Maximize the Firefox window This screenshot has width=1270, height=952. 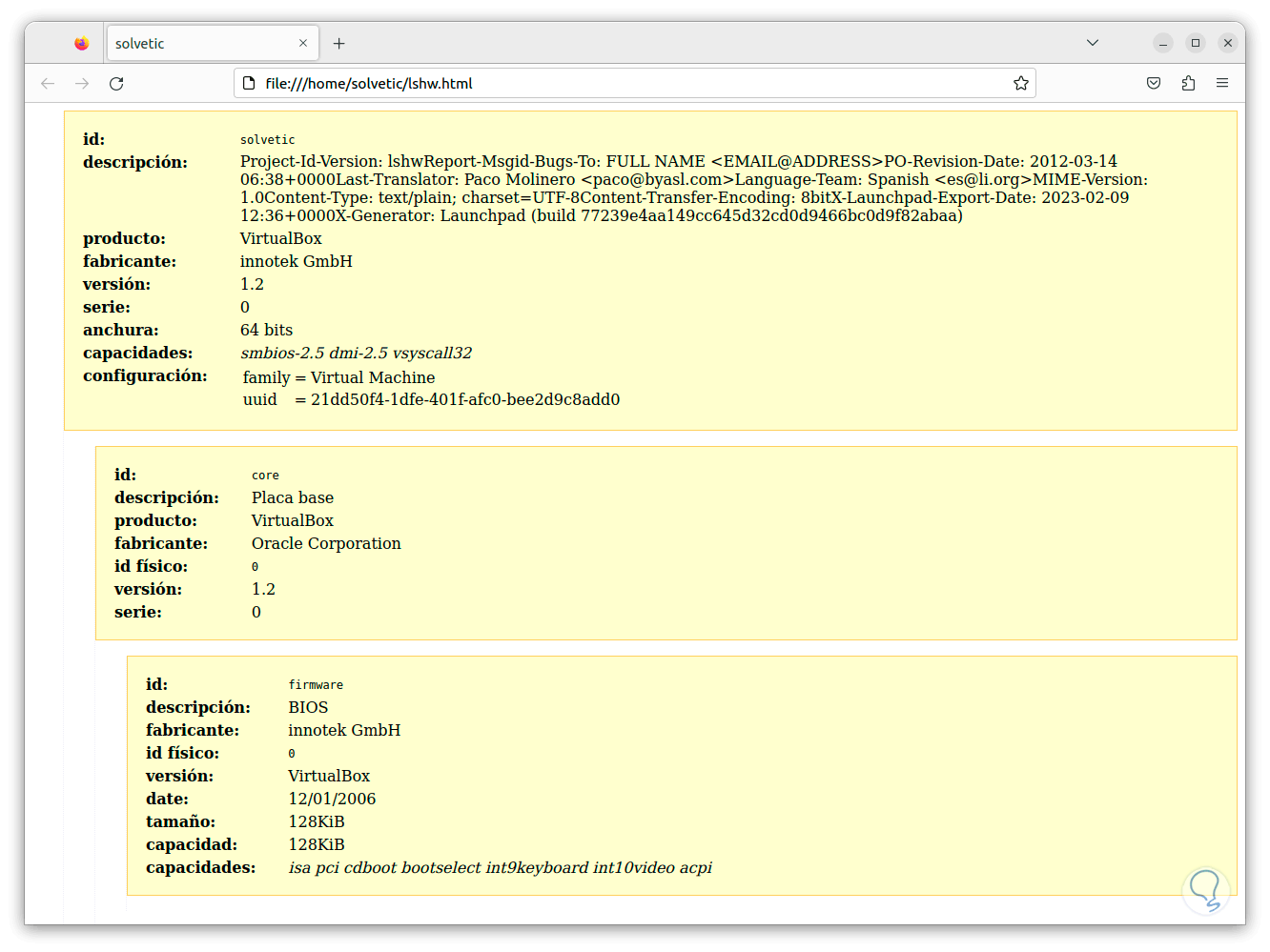[x=1196, y=43]
